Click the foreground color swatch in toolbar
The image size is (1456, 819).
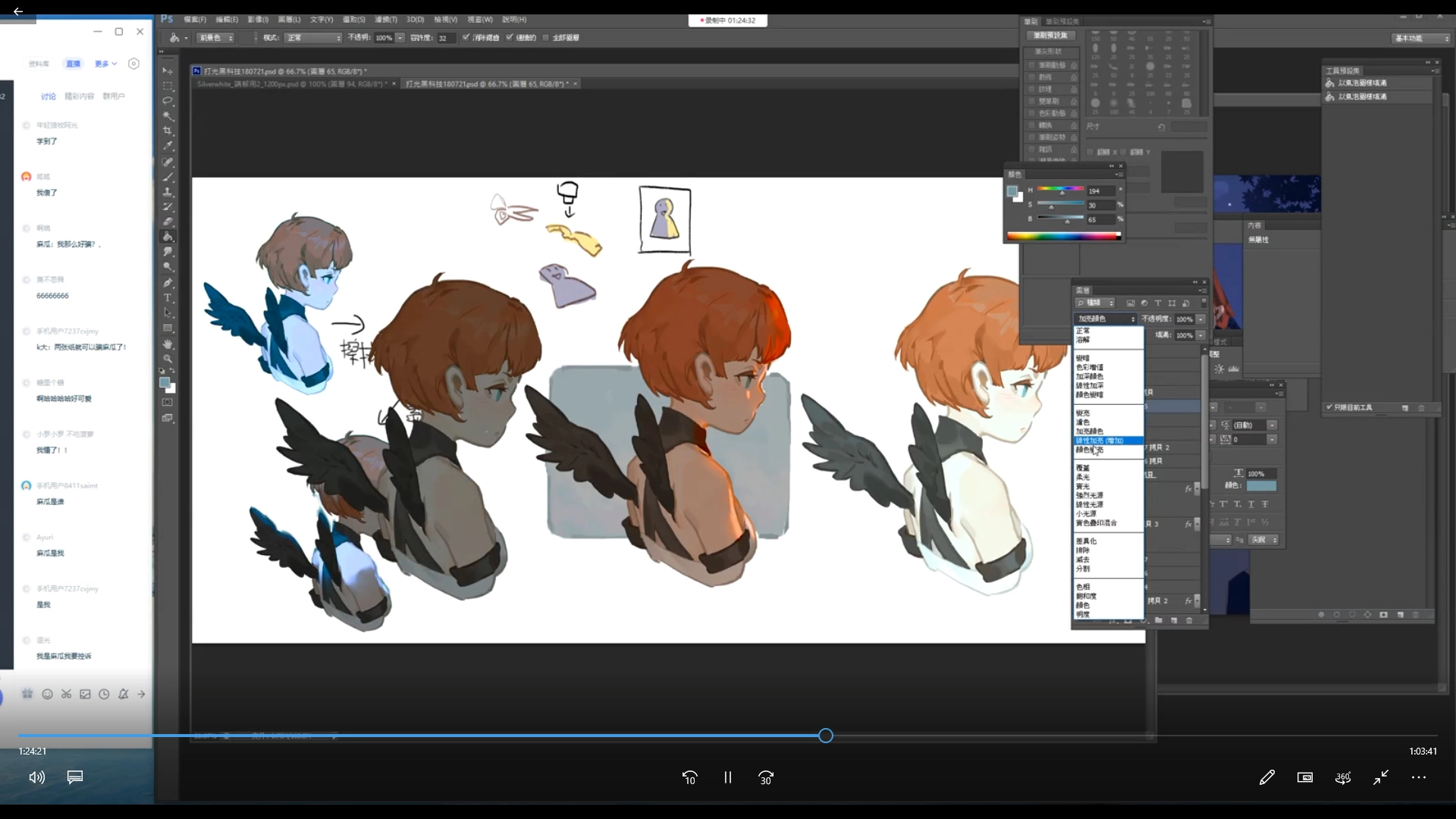coord(164,382)
